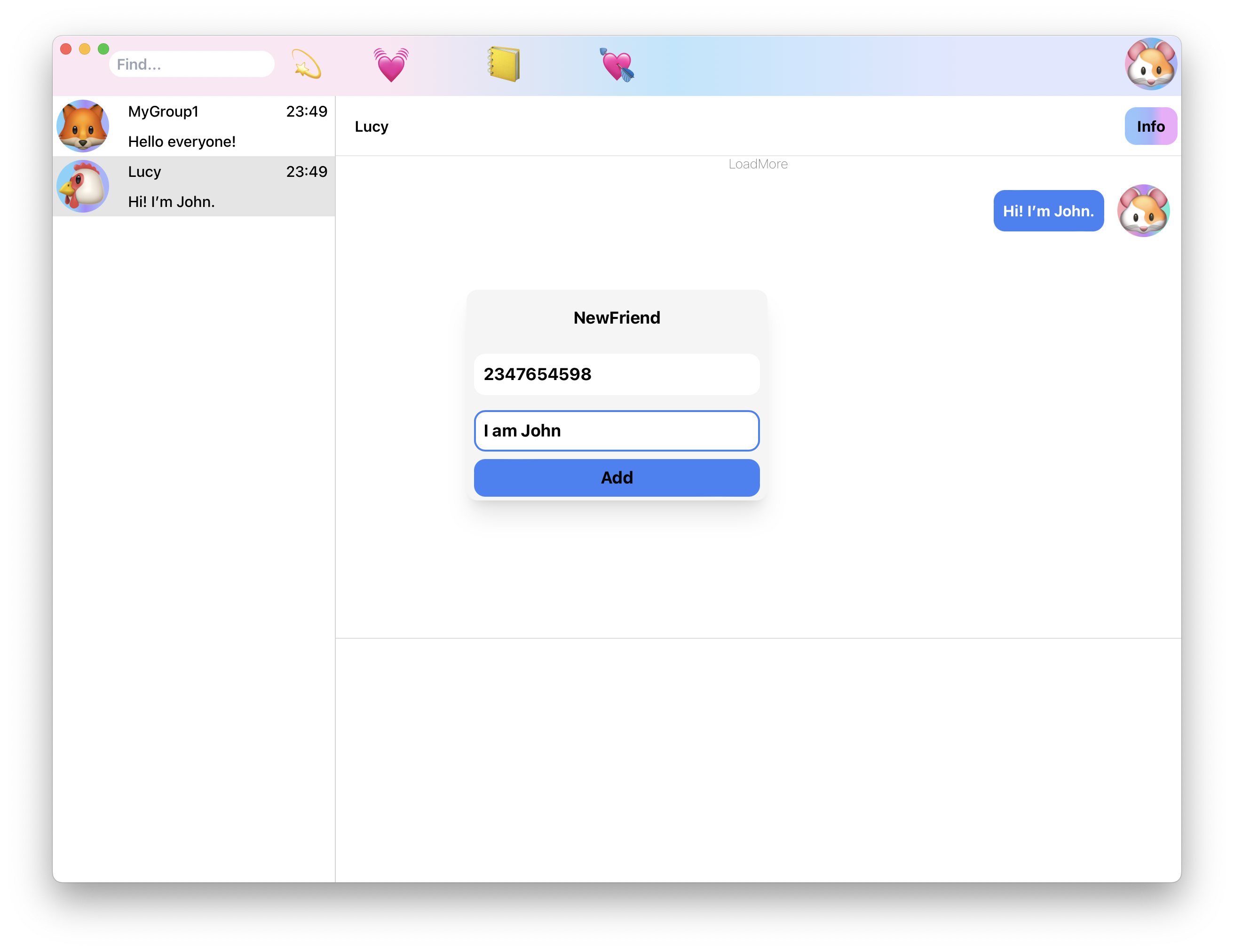Screen dimensions: 1234x952
Task: Click the fox avatar of MyGroup1
Action: 83,126
